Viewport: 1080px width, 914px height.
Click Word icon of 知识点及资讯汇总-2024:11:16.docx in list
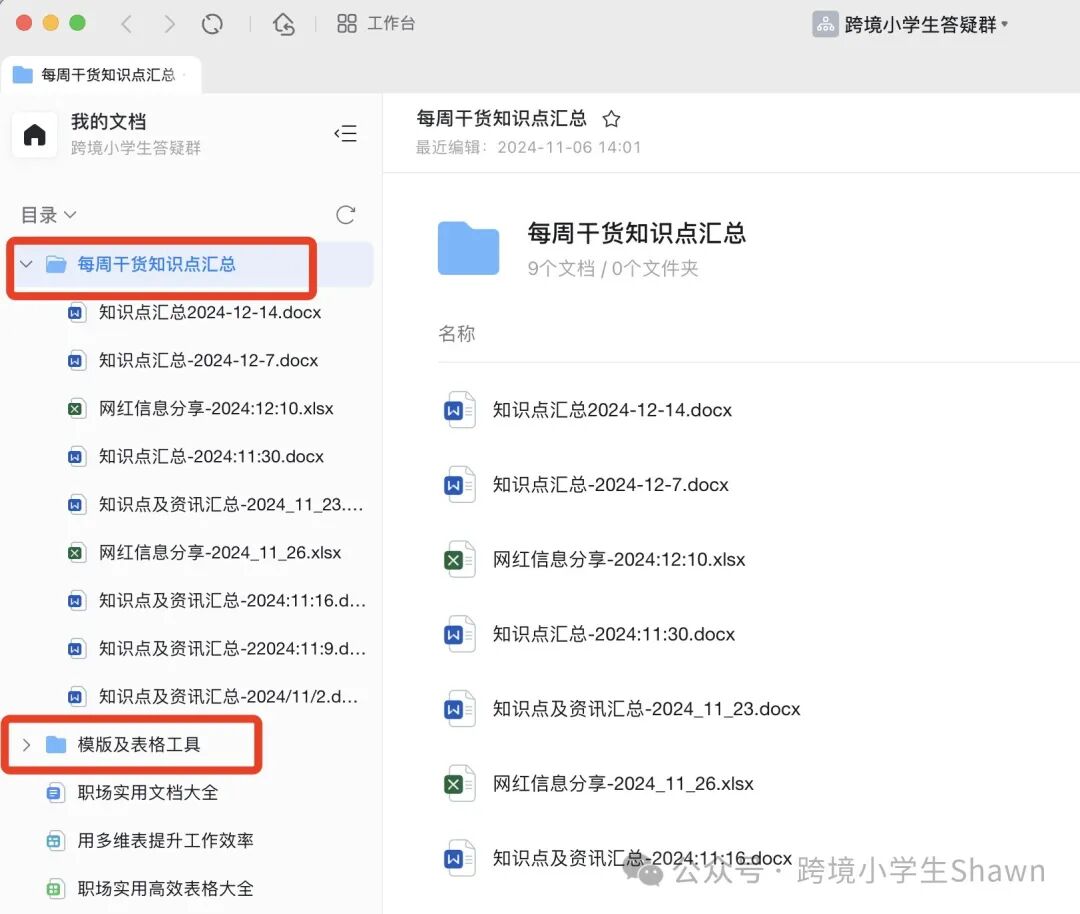459,858
